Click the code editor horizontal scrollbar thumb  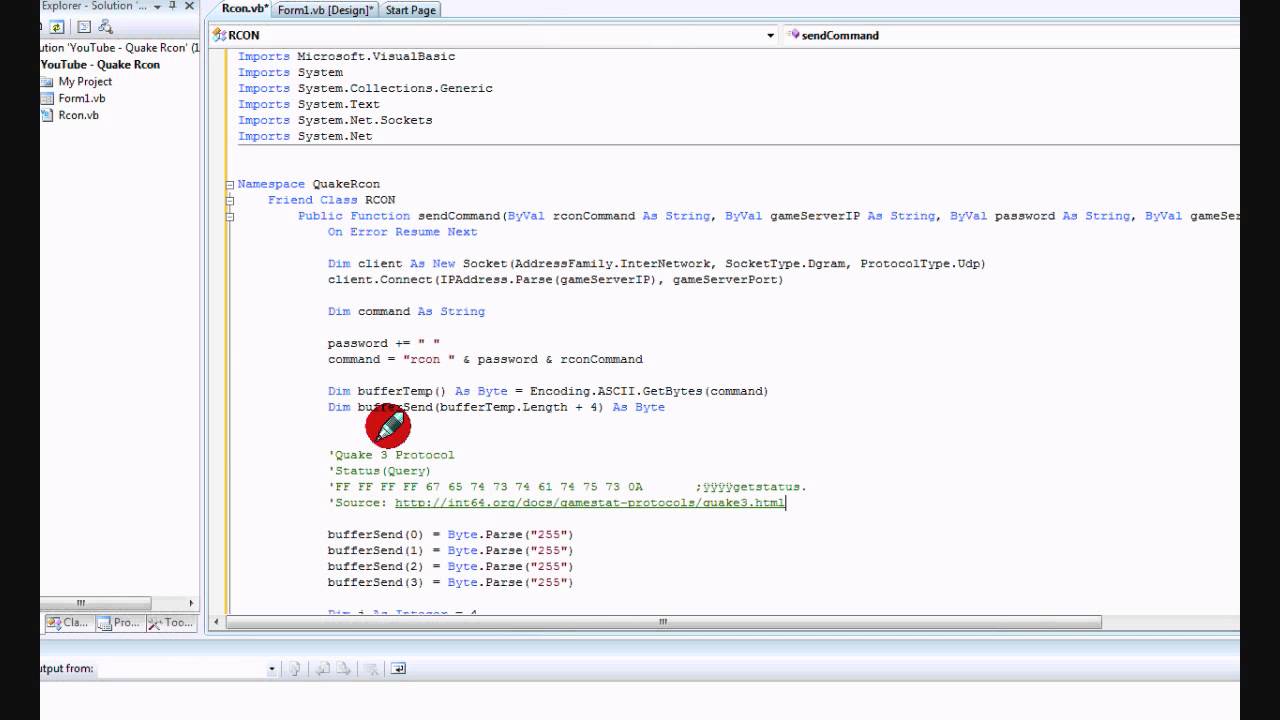663,622
